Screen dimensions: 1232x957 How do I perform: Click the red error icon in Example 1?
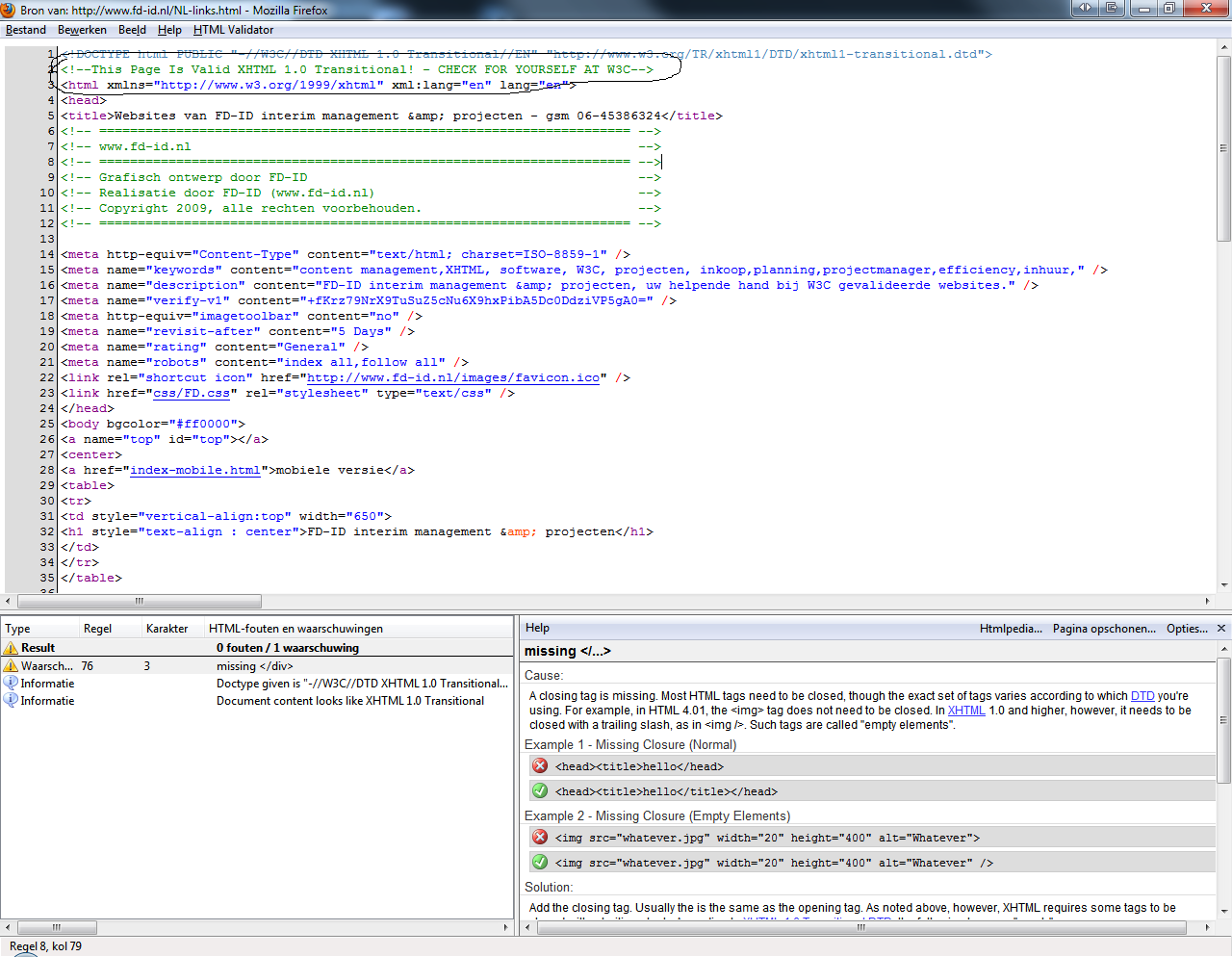click(540, 765)
